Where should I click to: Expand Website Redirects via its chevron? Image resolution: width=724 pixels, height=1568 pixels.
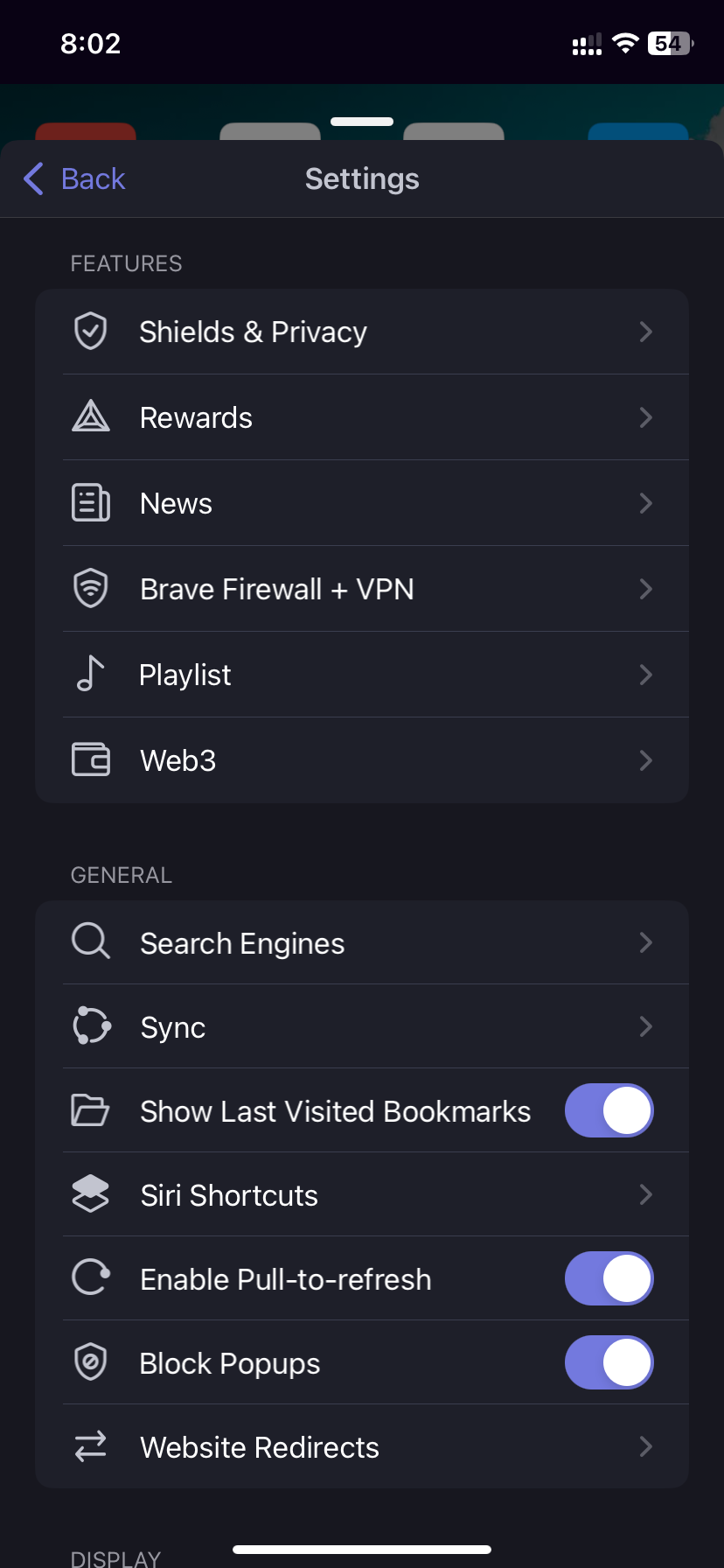(x=645, y=1446)
